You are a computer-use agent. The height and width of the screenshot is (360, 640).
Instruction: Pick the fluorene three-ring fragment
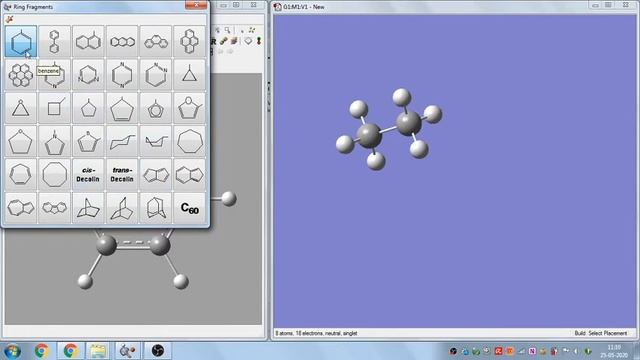tap(54, 208)
